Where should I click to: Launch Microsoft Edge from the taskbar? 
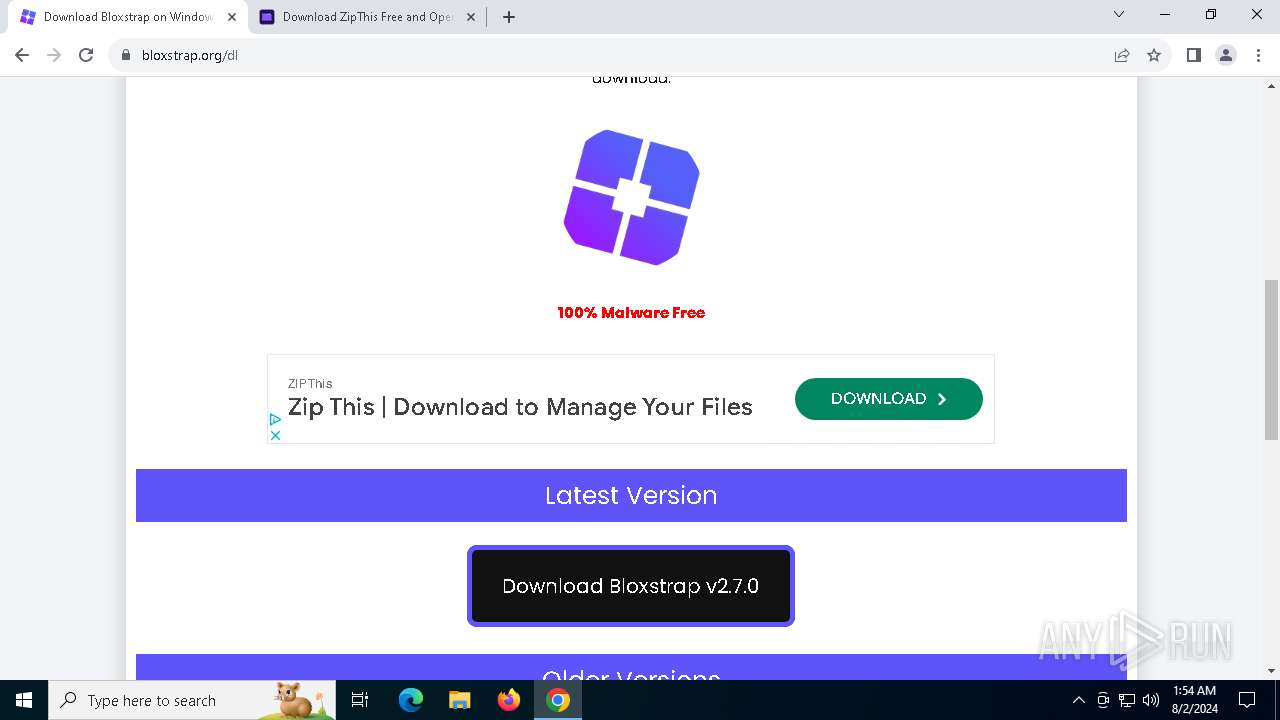click(x=411, y=700)
